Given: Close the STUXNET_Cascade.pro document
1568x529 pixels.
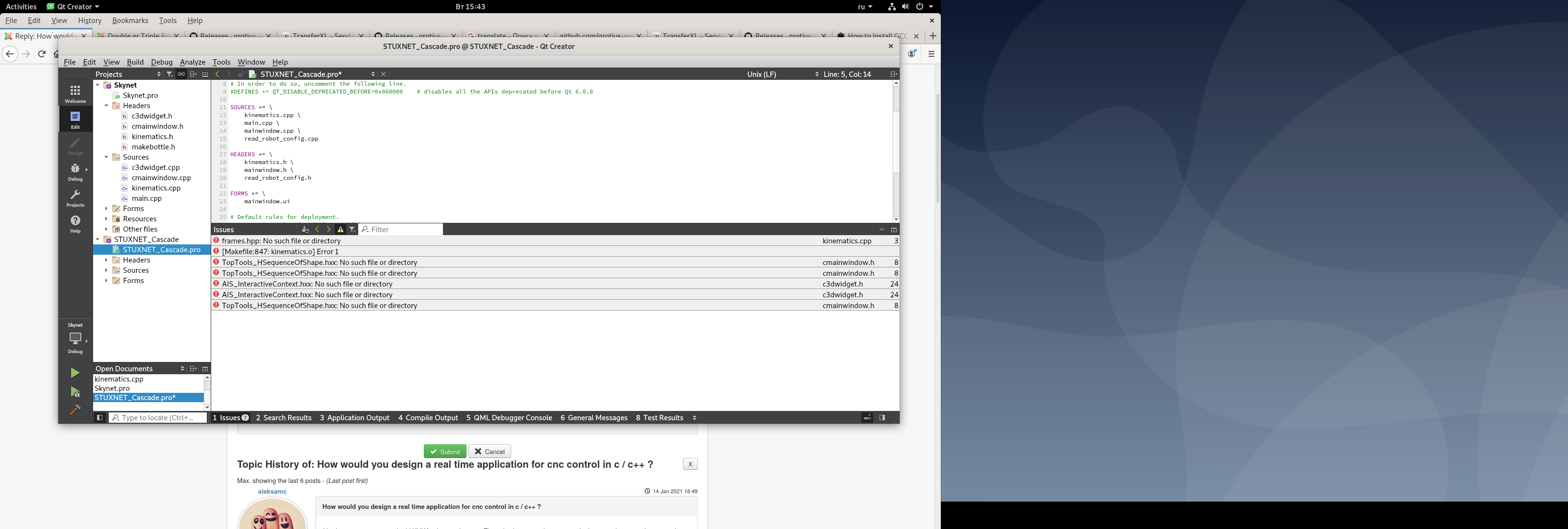Looking at the screenshot, I should [x=384, y=74].
